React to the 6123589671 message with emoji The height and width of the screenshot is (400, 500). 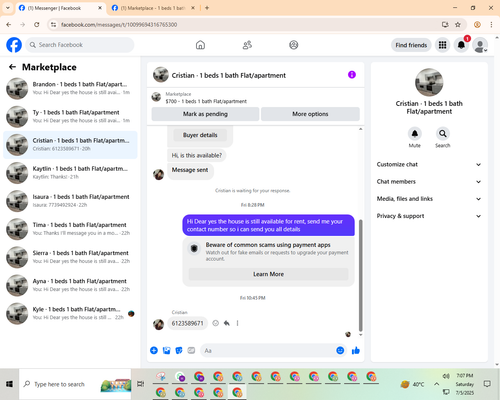click(x=216, y=323)
